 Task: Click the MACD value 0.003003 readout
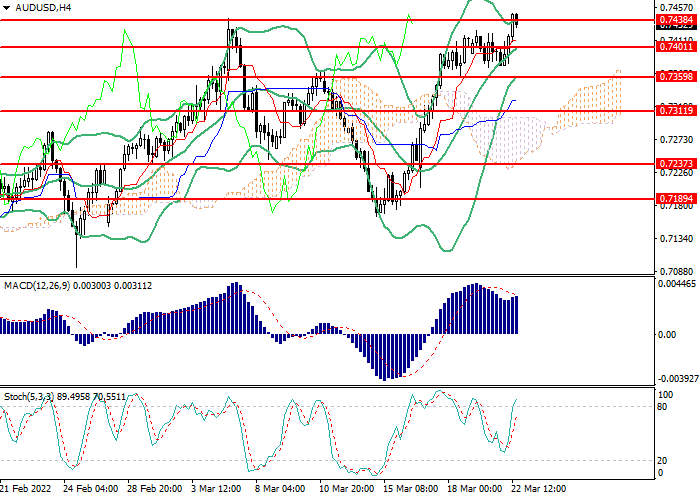92,286
